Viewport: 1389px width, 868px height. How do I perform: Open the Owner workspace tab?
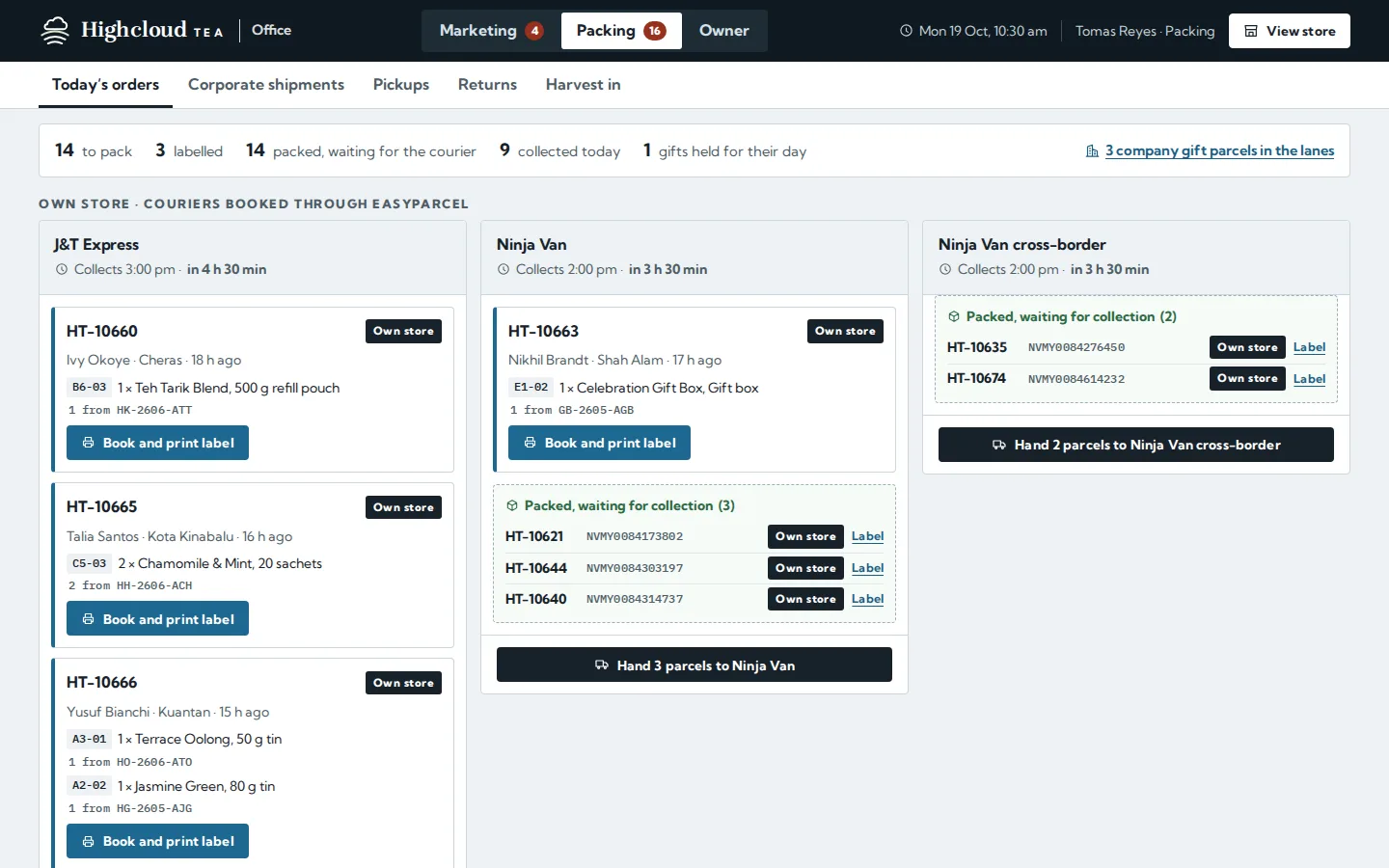pos(724,31)
